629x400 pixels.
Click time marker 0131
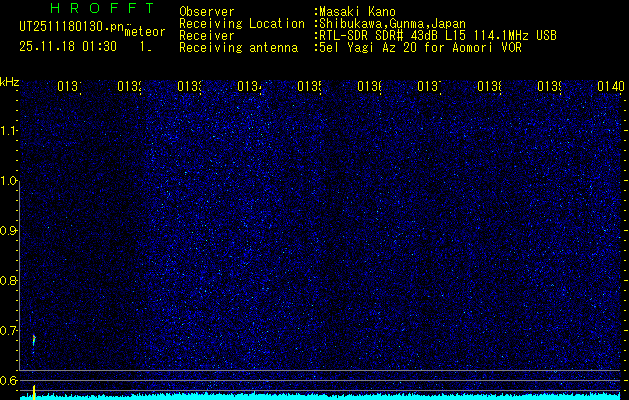point(69,86)
